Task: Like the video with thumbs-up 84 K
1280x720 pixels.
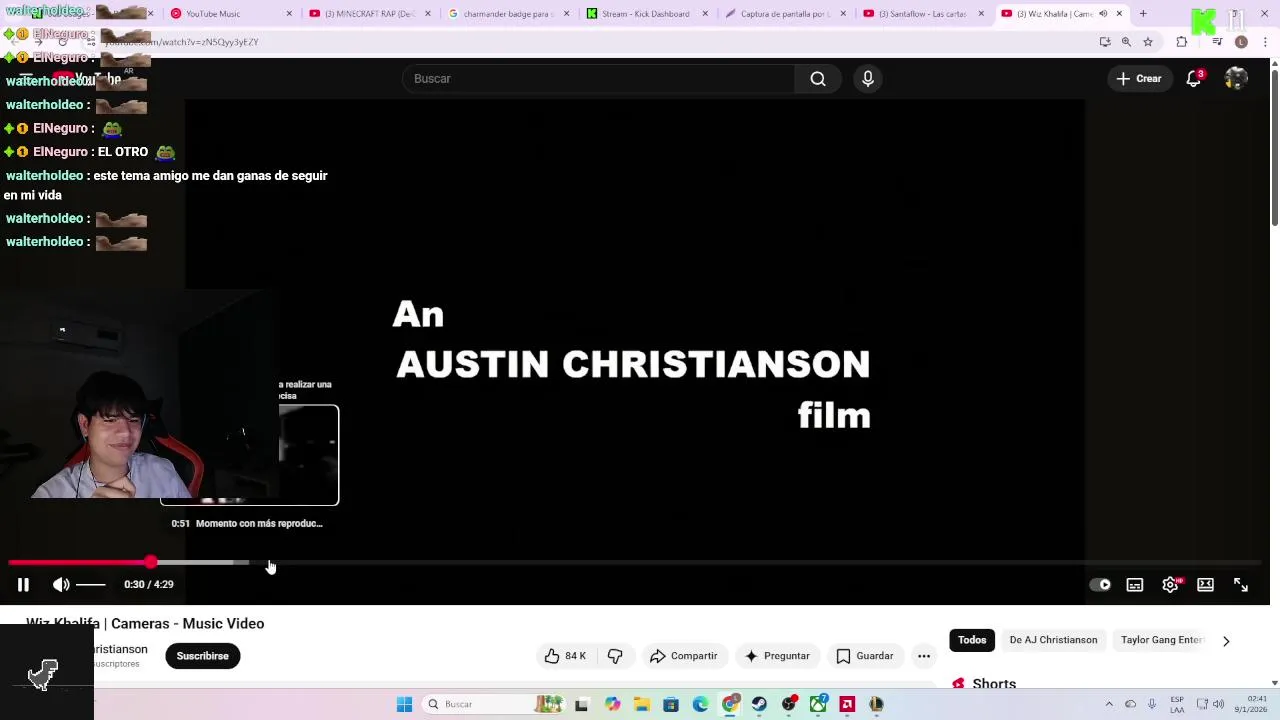Action: tap(565, 656)
